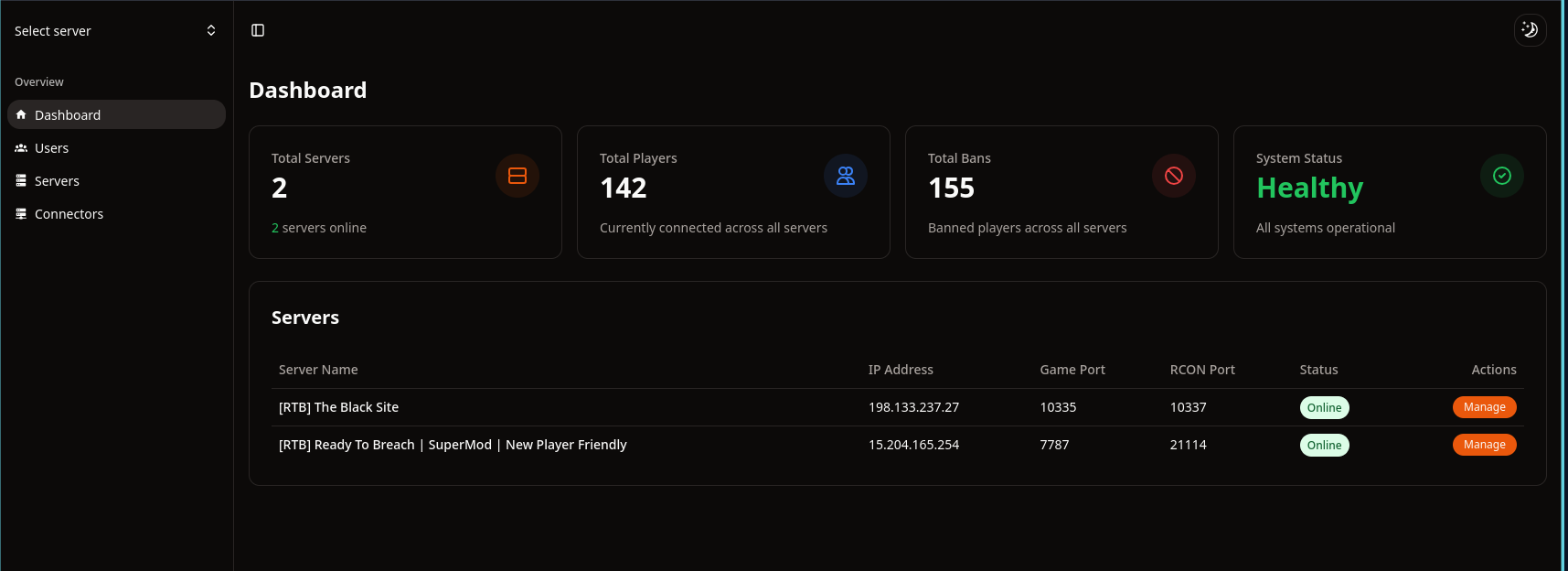Click the Total Players people icon
The height and width of the screenshot is (571, 1568).
click(x=846, y=176)
